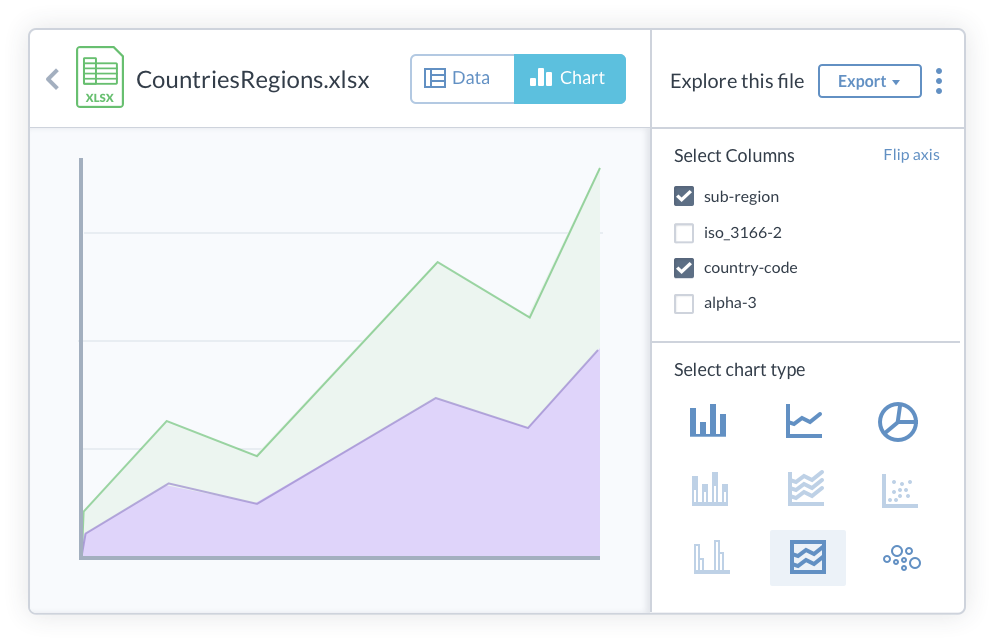994x644 pixels.
Task: Select the bar chart type icon
Action: point(708,421)
